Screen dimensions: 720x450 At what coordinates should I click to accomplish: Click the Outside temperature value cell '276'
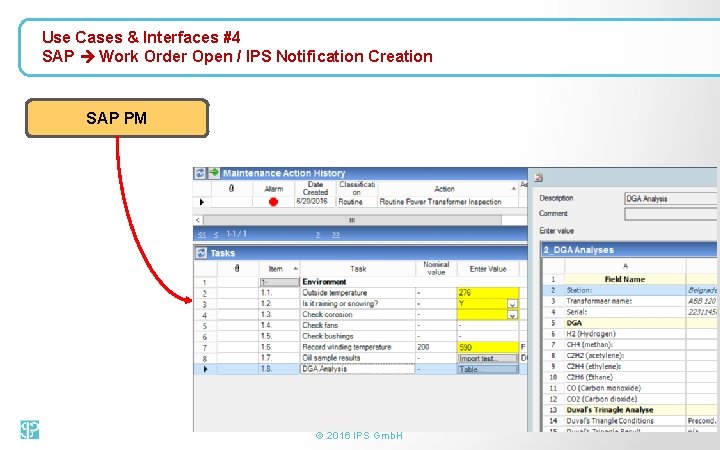coord(488,292)
